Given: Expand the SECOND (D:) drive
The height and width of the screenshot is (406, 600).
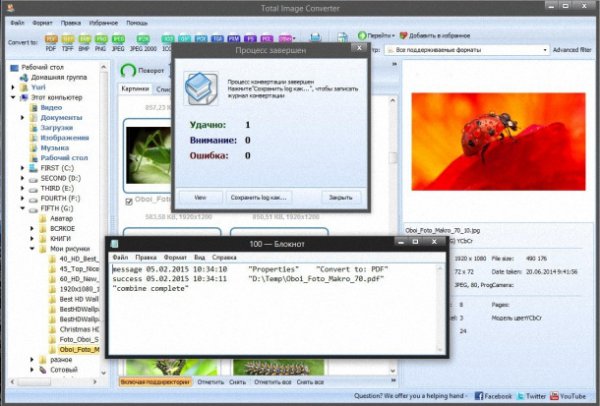Looking at the screenshot, I should point(23,178).
